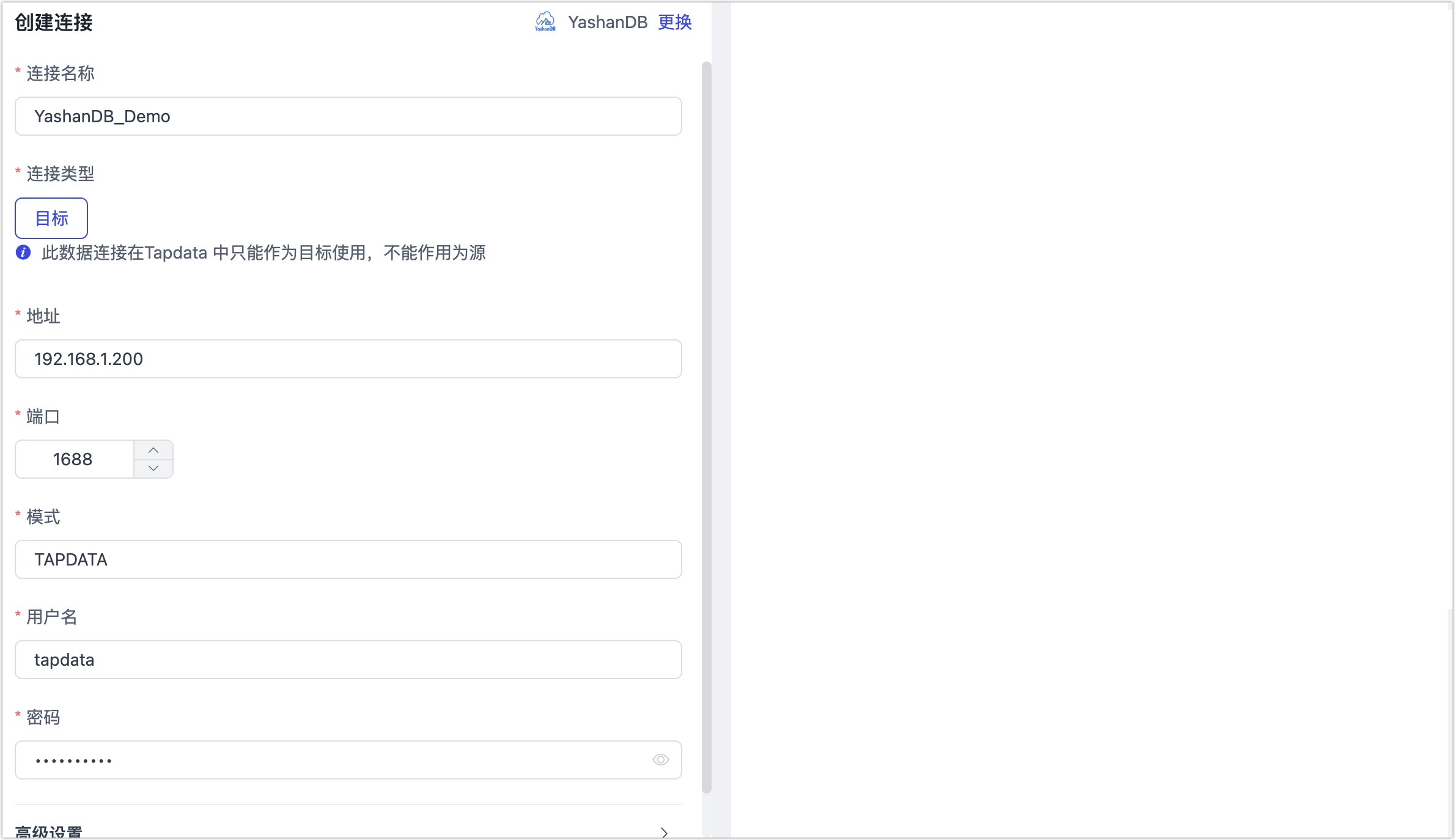The image size is (1455, 840).
Task: Open the TAPDATA mode selector
Action: pos(348,559)
